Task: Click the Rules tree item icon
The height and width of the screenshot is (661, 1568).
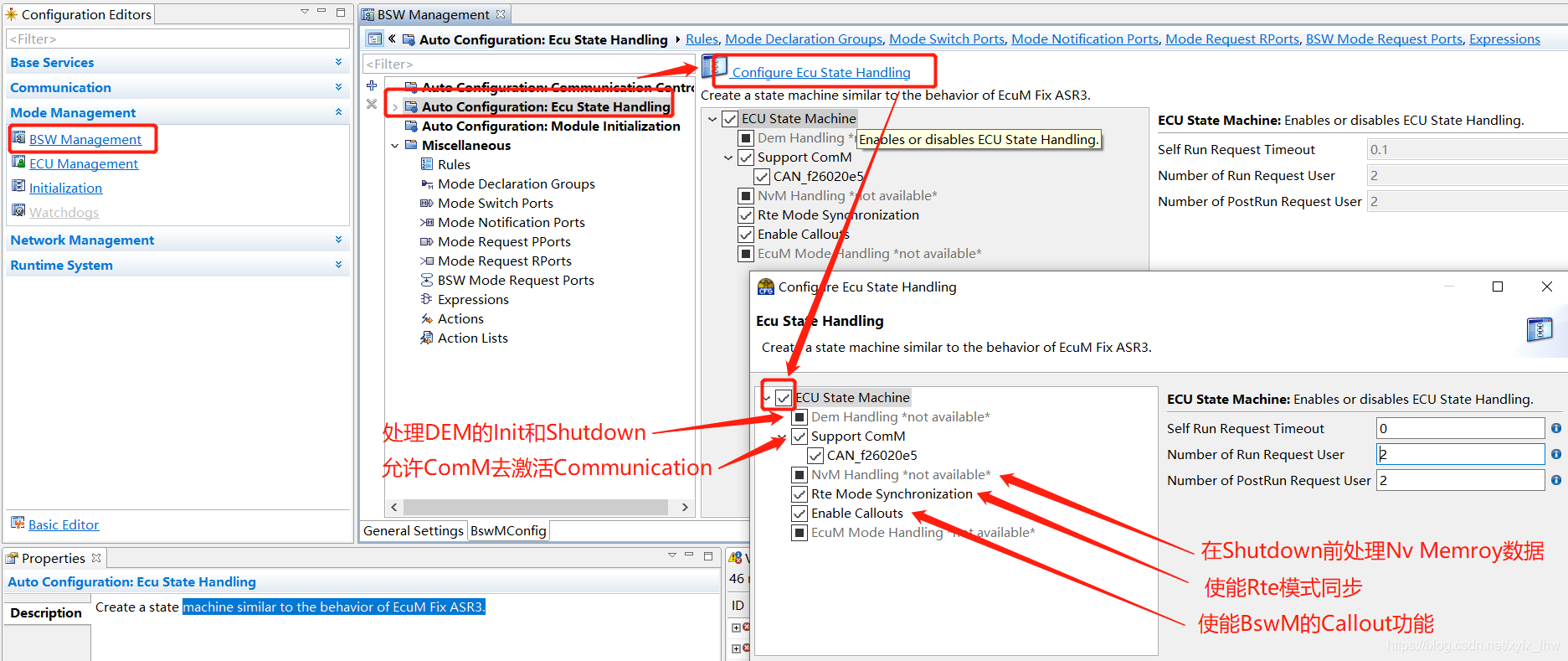Action: [427, 164]
